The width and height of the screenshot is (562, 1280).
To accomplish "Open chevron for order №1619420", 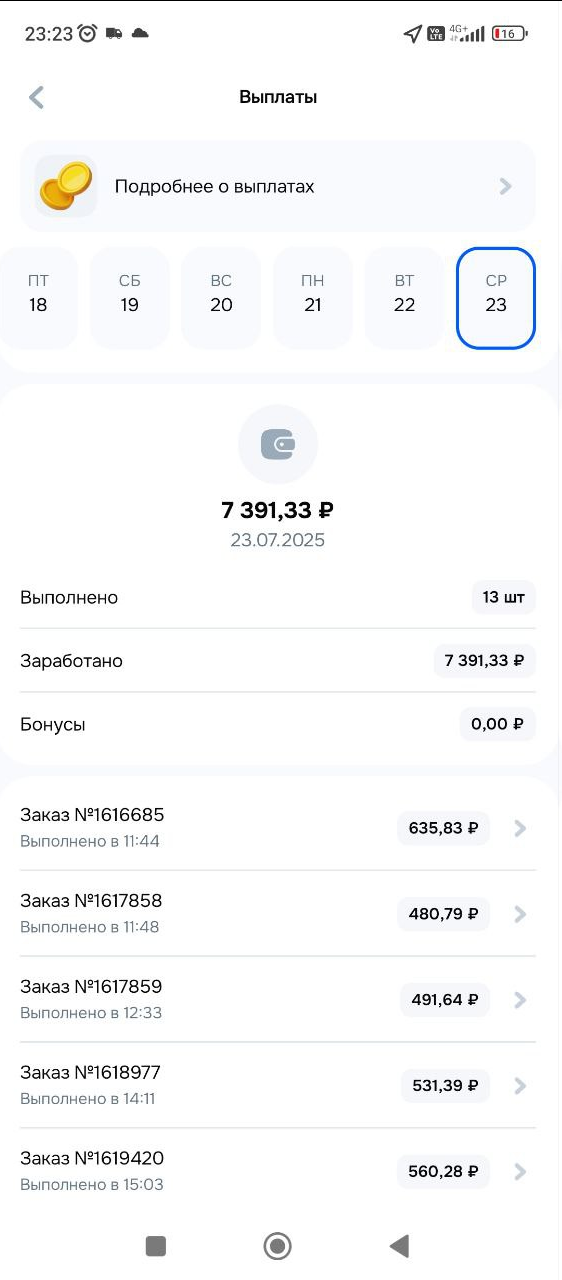I will click(519, 1172).
